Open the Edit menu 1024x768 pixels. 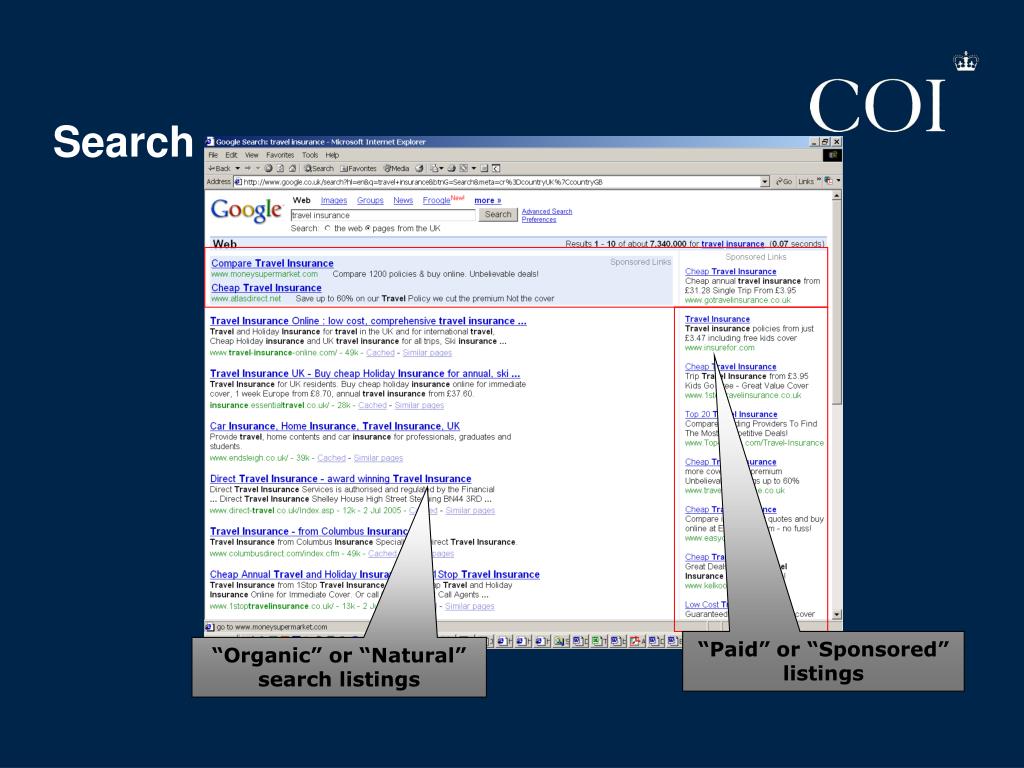click(x=231, y=155)
